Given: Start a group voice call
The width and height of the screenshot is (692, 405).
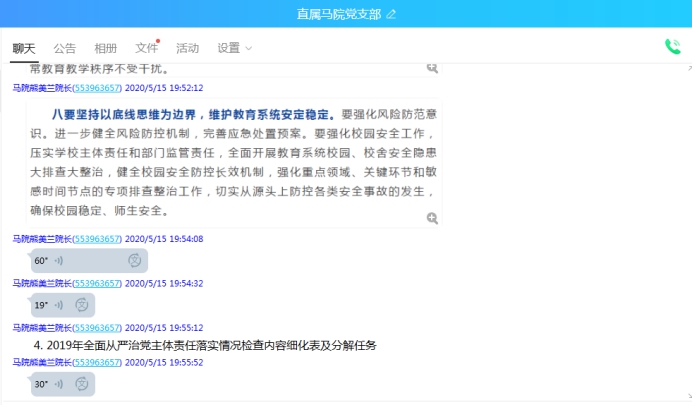Looking at the screenshot, I should (672, 47).
